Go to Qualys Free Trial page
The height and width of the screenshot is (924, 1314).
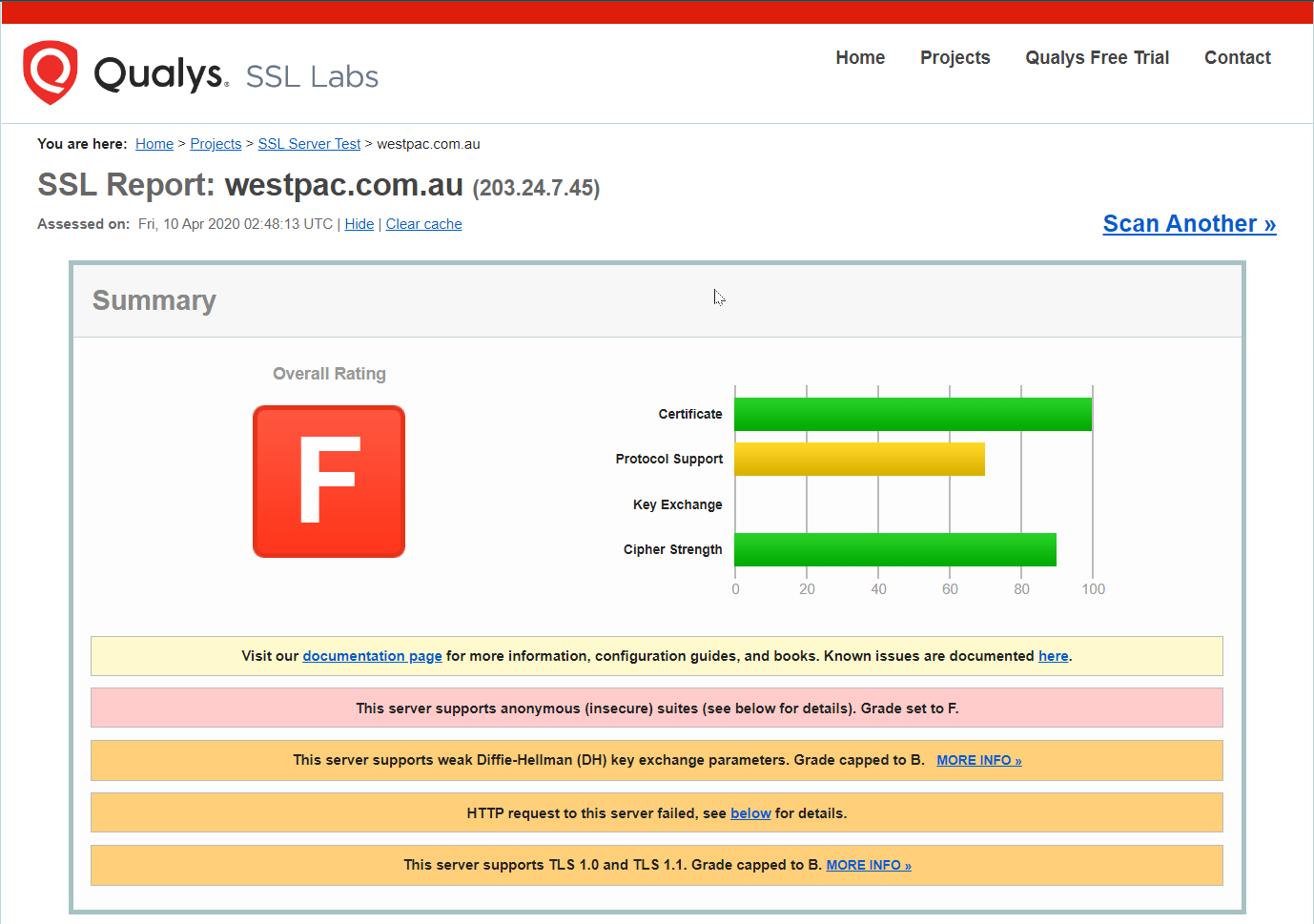pyautogui.click(x=1097, y=58)
